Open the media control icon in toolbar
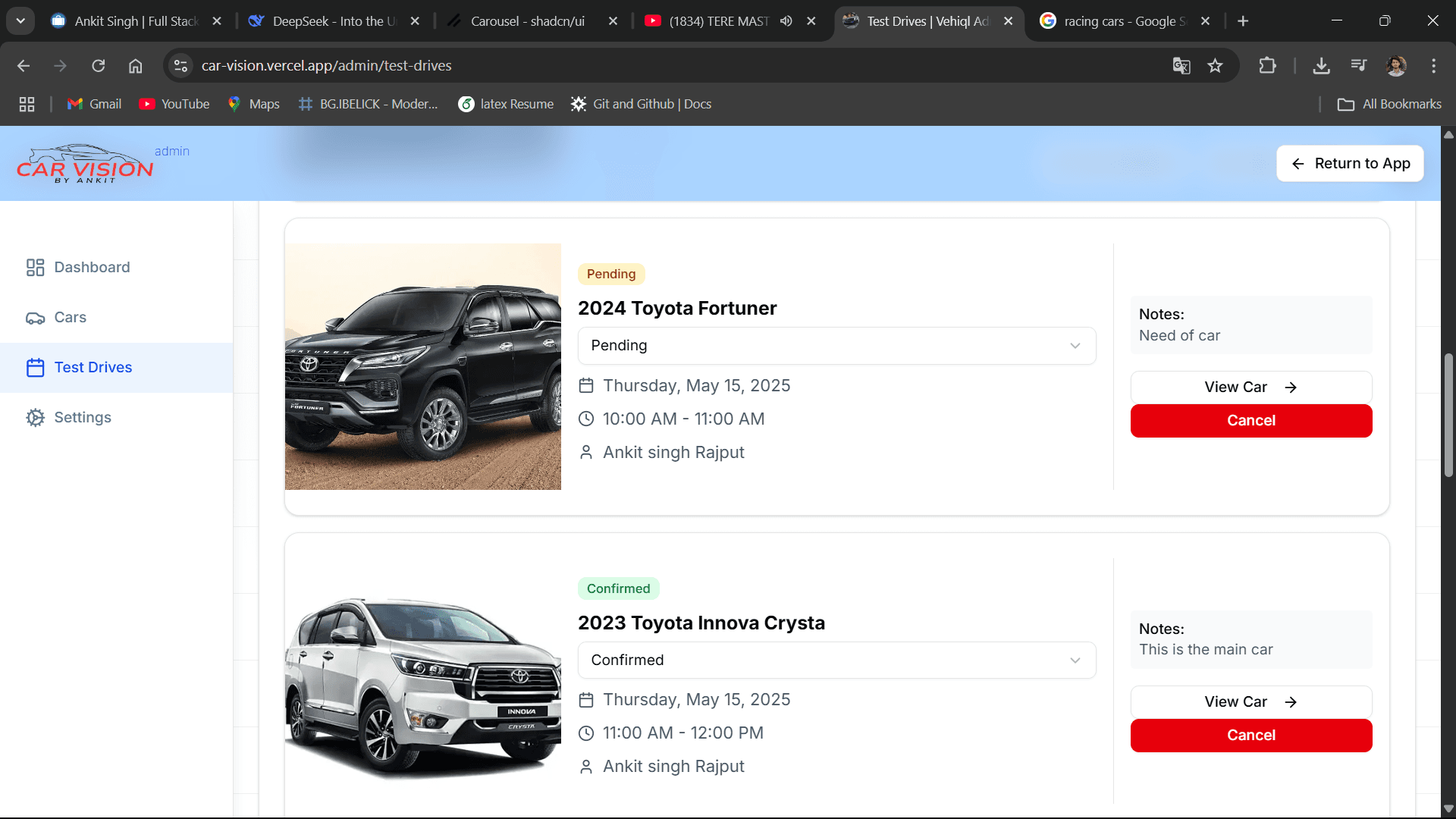Screen dimensions: 1456x819 tap(1359, 66)
